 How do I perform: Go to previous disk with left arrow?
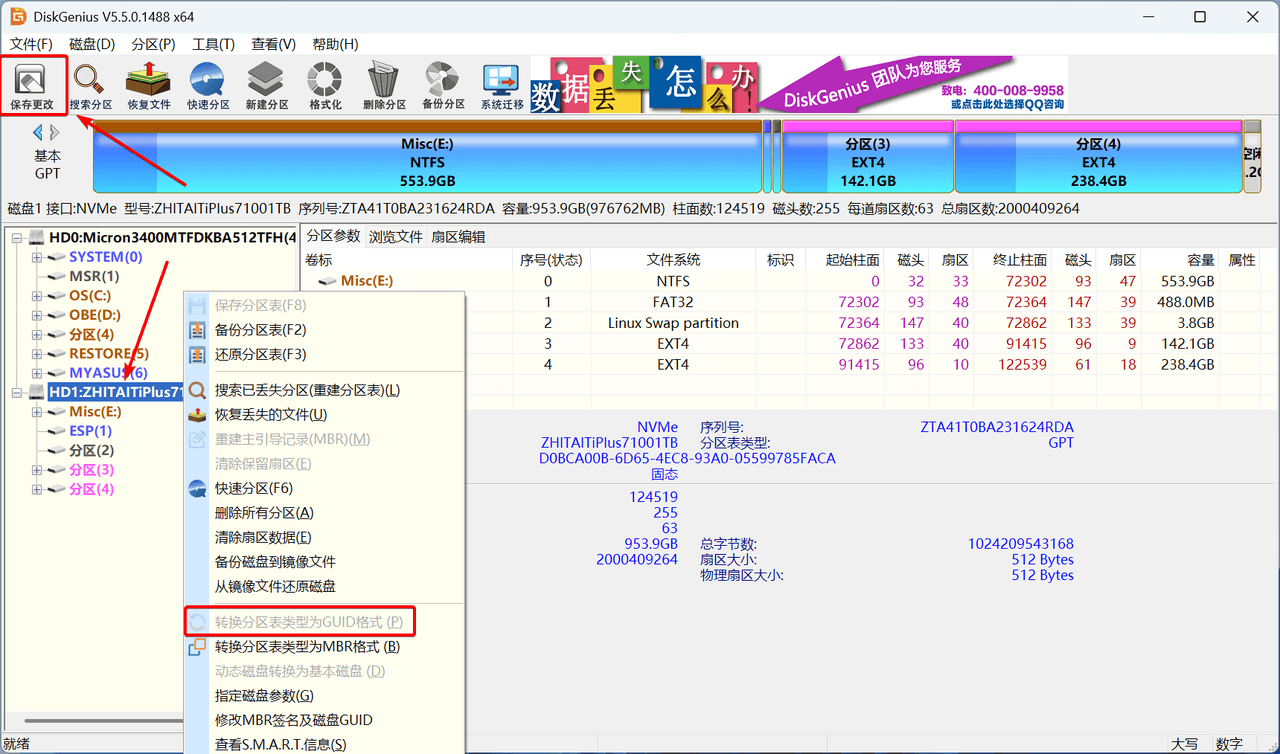[x=38, y=132]
